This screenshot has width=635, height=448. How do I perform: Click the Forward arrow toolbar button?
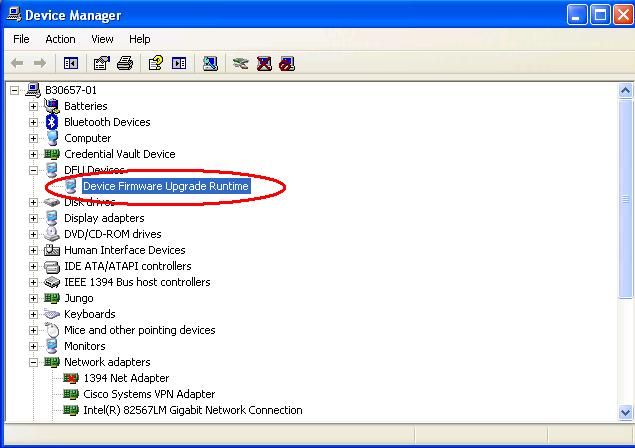[x=40, y=63]
